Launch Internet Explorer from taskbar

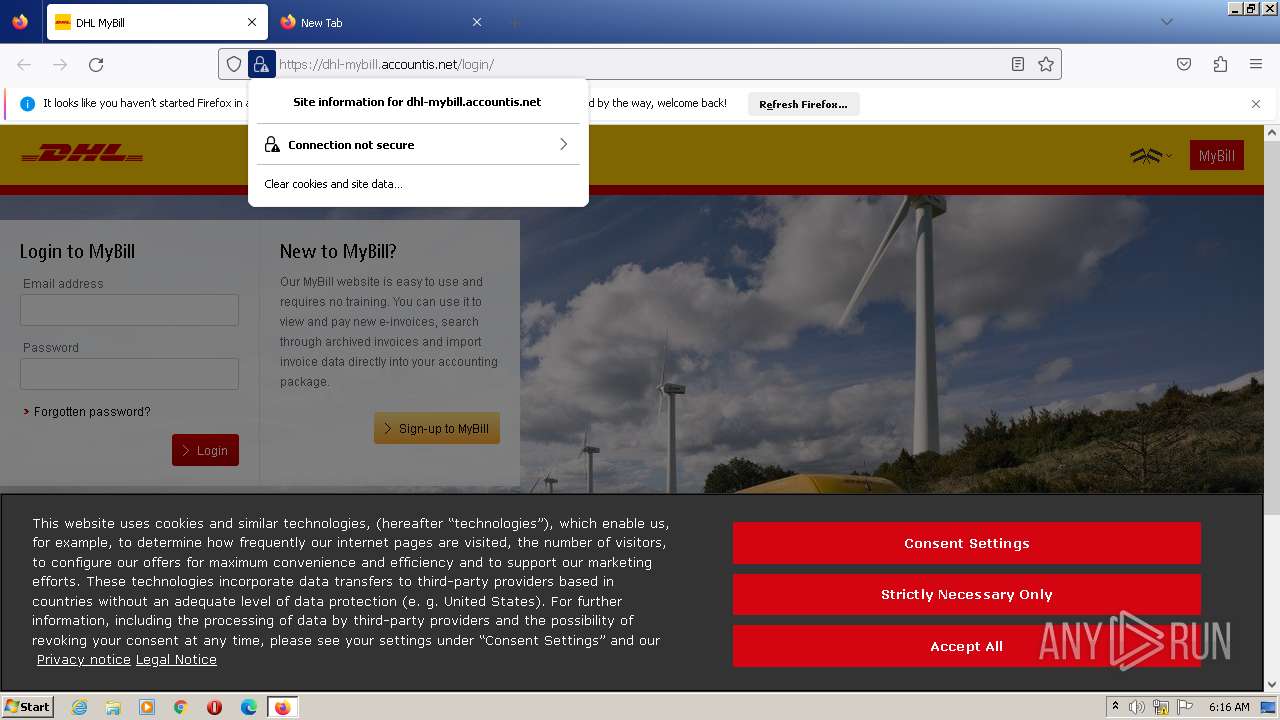[79, 707]
